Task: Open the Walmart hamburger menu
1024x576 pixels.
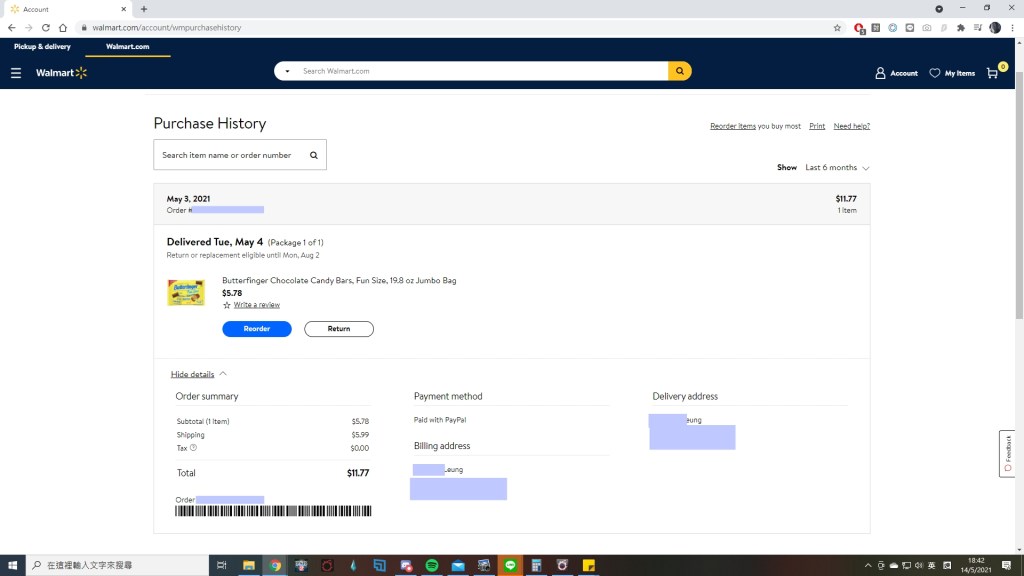Action: (x=16, y=73)
